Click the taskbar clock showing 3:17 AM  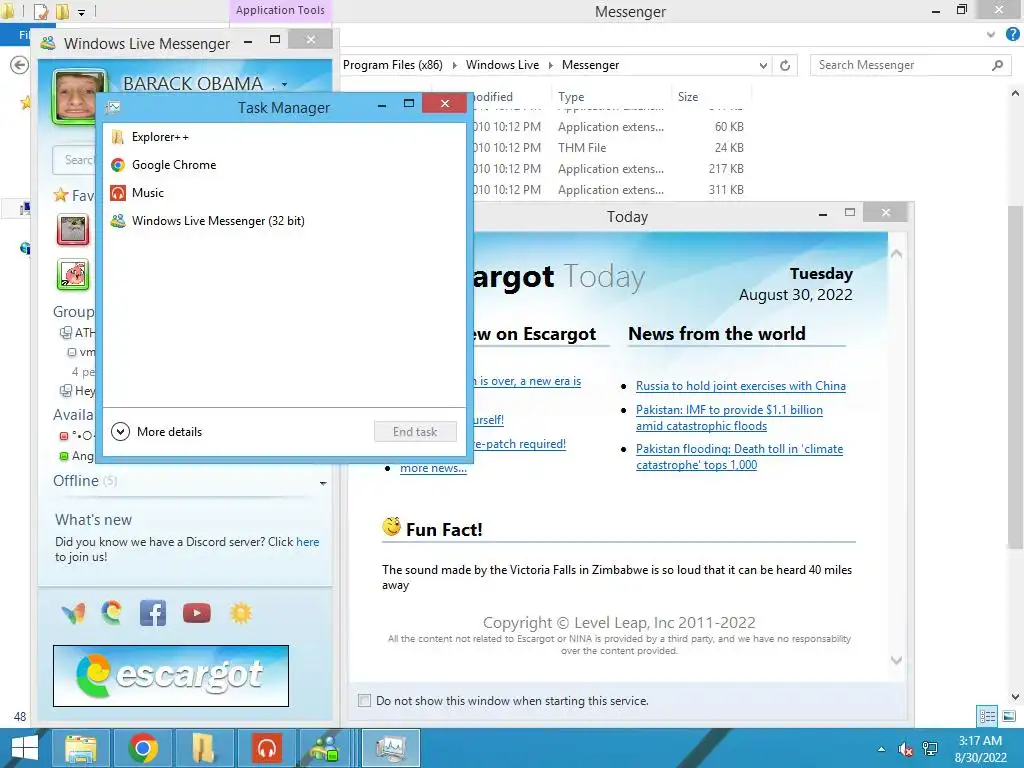[x=980, y=749]
